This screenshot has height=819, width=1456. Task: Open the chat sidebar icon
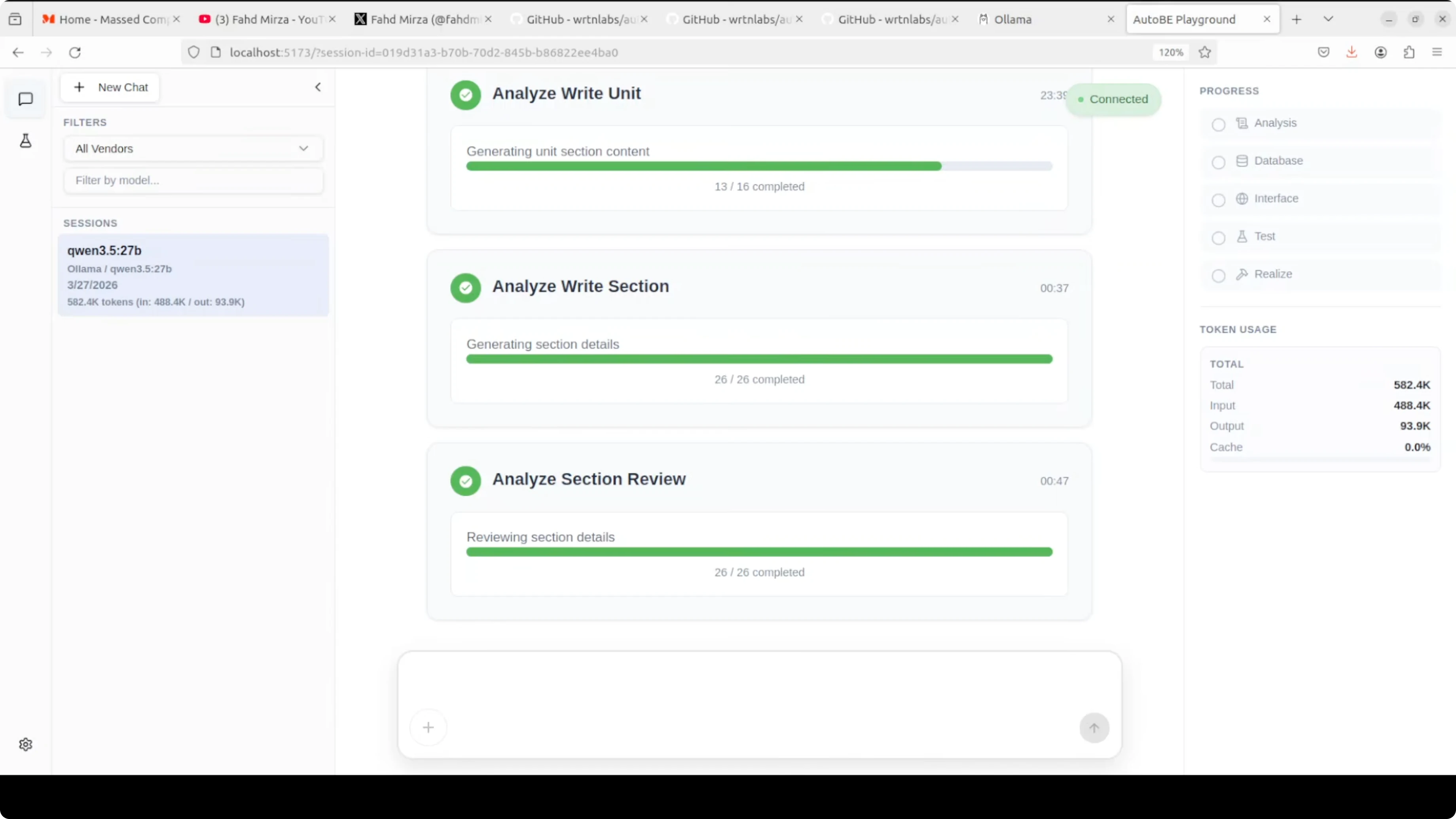pos(25,99)
